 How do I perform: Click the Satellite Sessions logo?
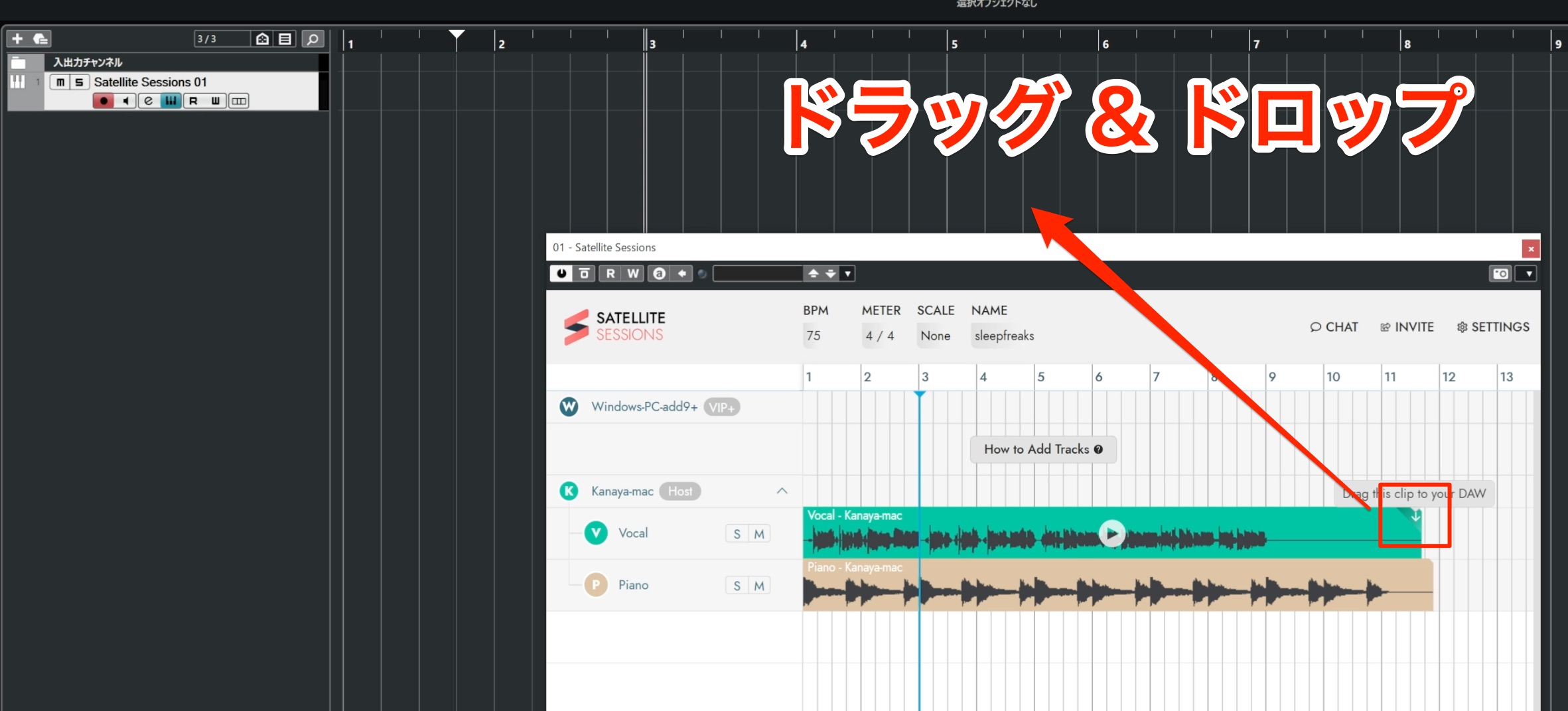point(614,326)
